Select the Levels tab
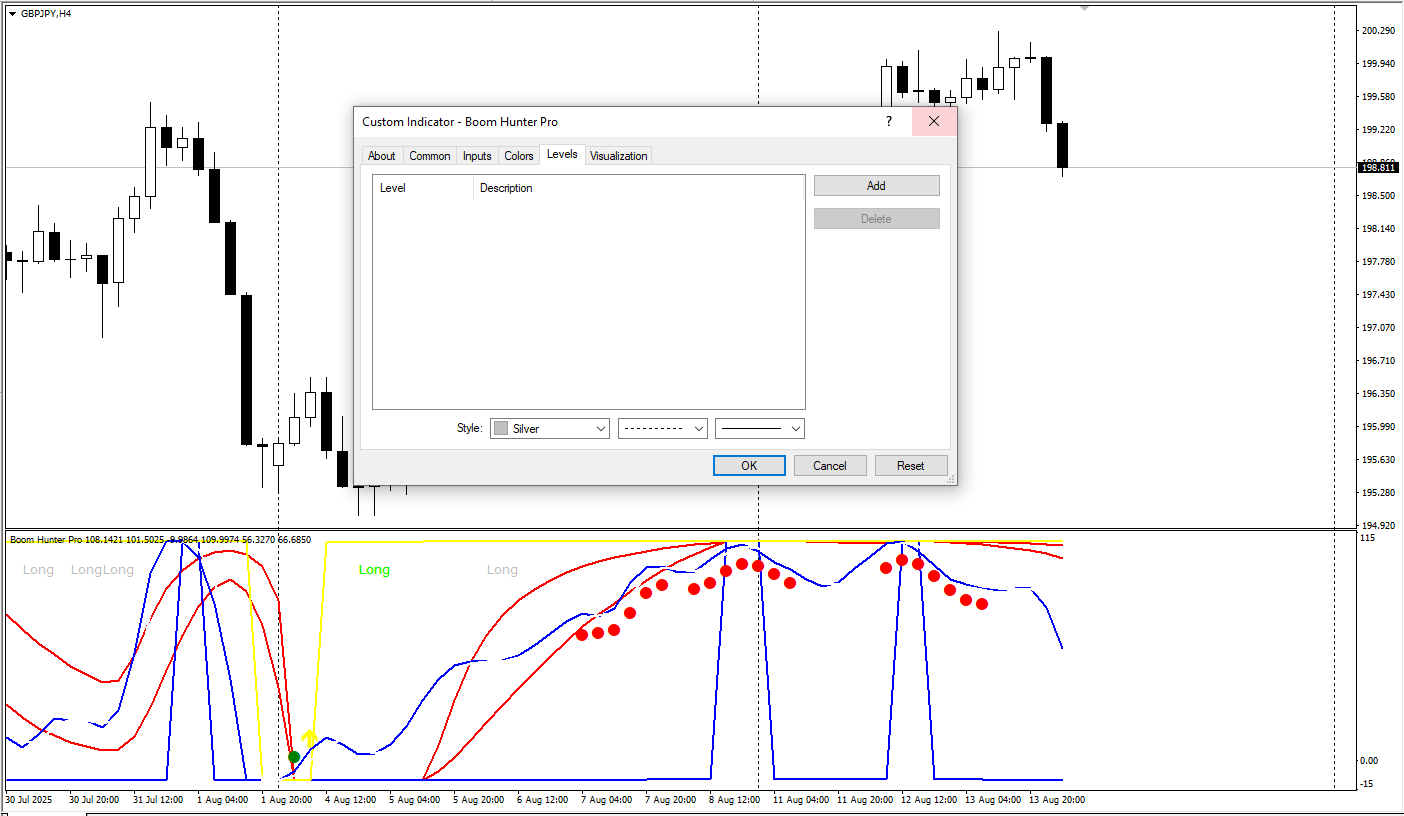The image size is (1404, 816). tap(562, 154)
